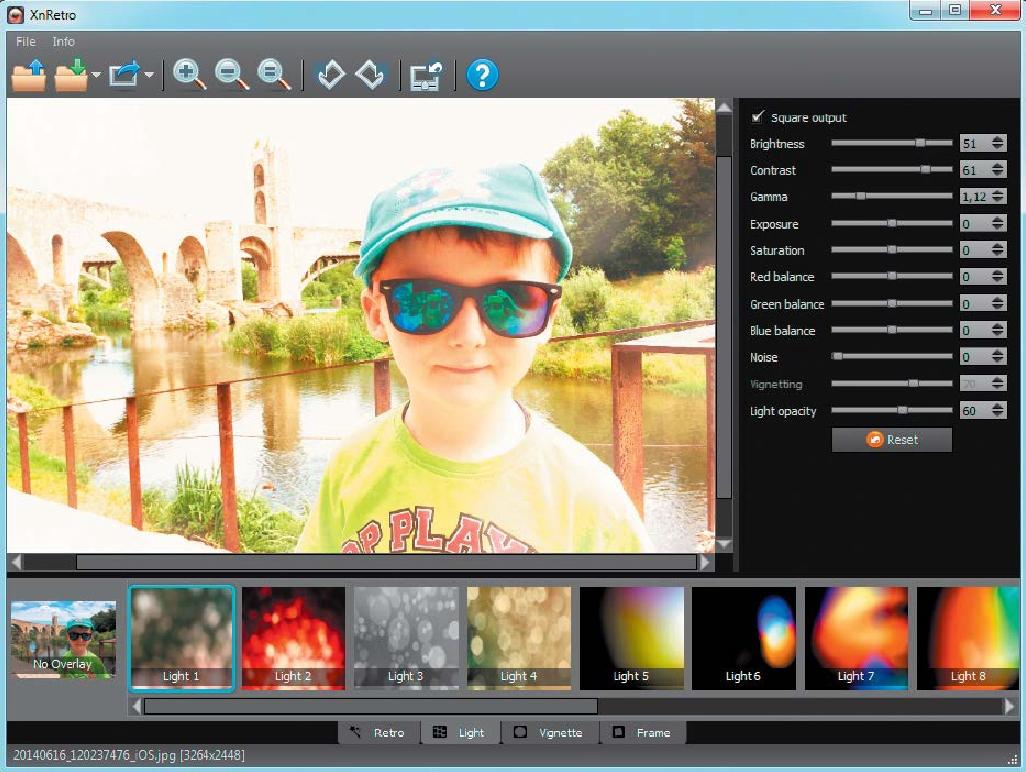Click the open image folder icon
The image size is (1026, 772).
pos(29,76)
